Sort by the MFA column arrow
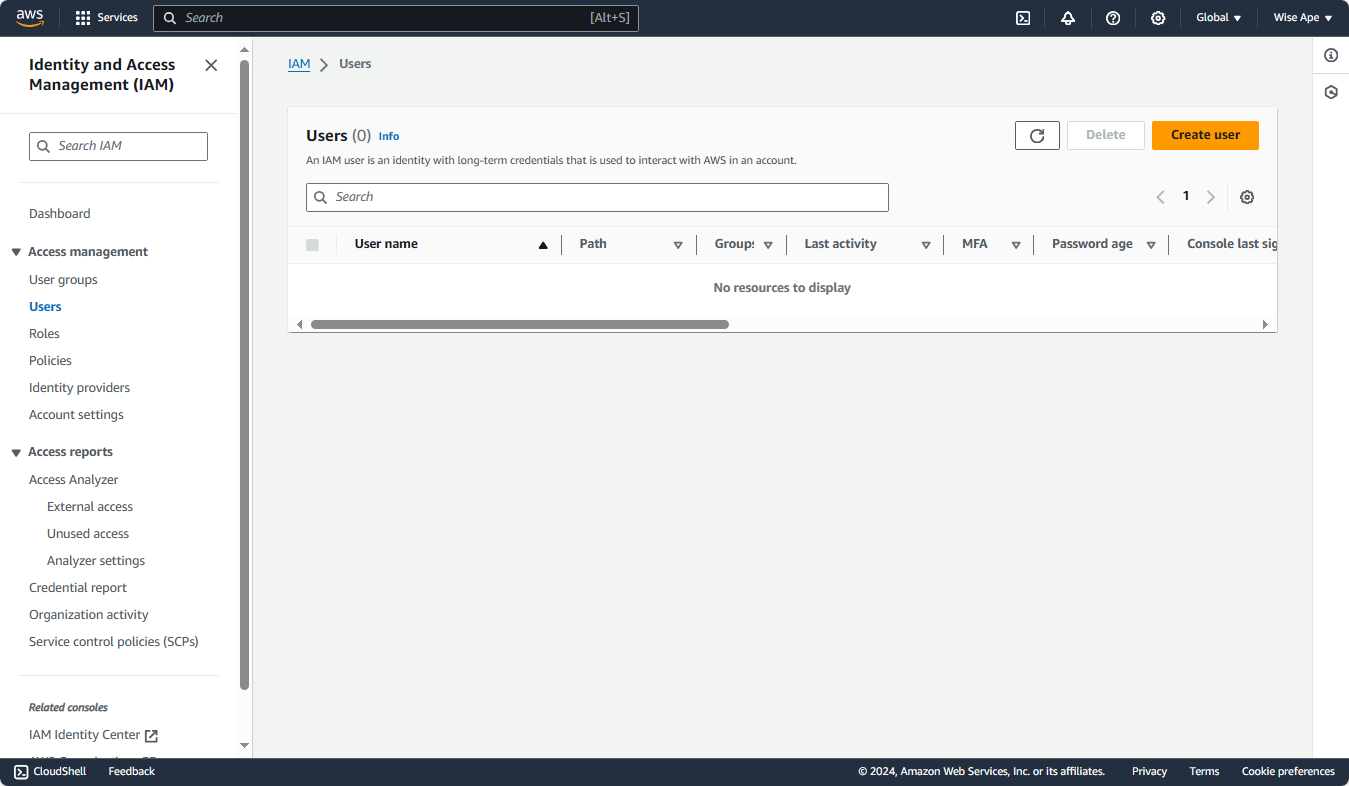 pos(1016,245)
